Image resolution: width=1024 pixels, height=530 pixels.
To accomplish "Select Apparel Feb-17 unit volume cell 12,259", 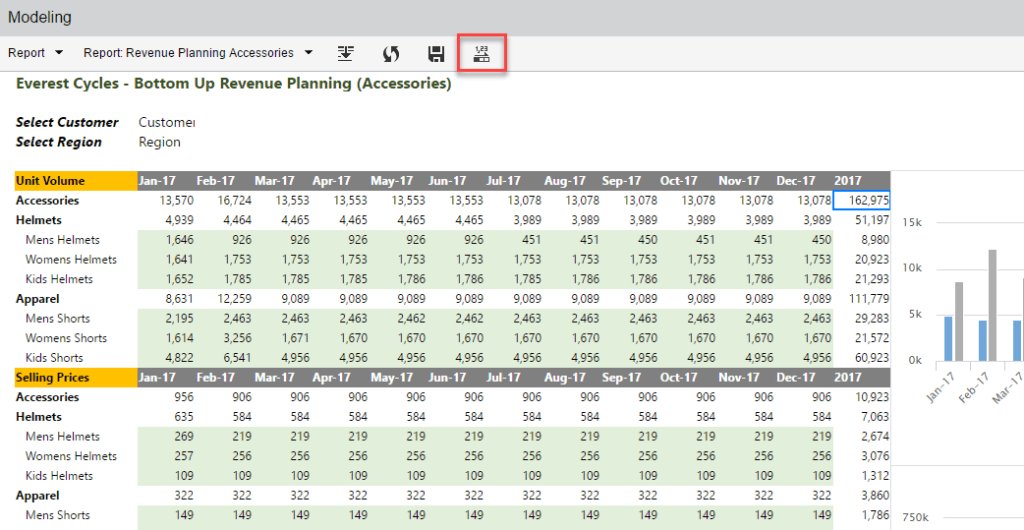I will (224, 299).
